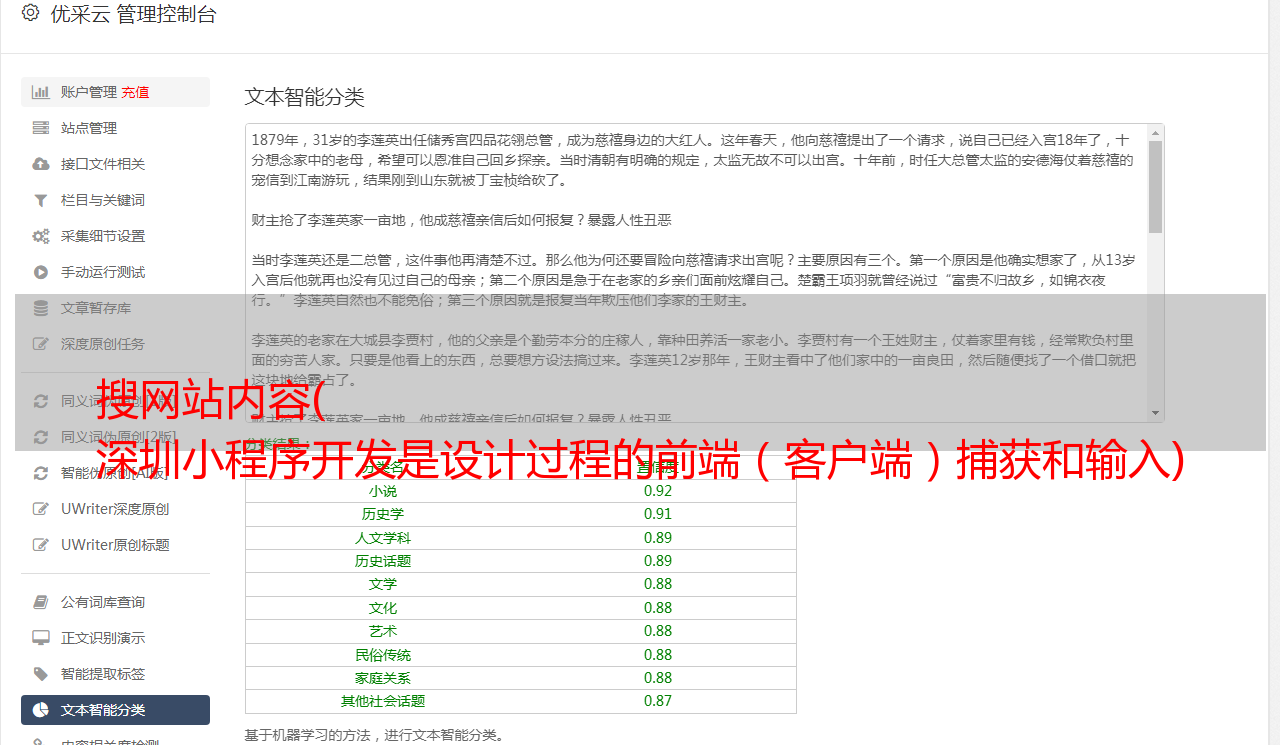Image resolution: width=1280 pixels, height=745 pixels.
Task: Click the pie-chart icon for 文本智能分类
Action: coord(41,710)
